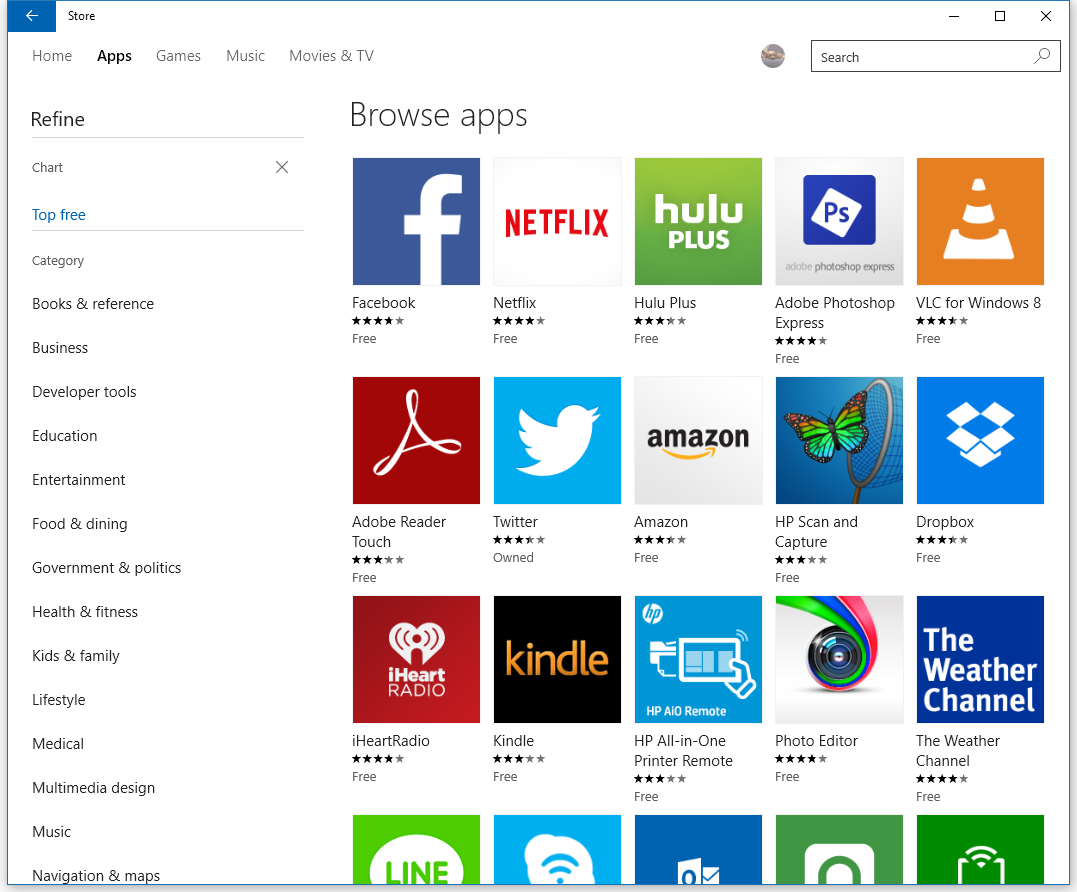1077x892 pixels.
Task: Click the Kindle app name
Action: [513, 741]
